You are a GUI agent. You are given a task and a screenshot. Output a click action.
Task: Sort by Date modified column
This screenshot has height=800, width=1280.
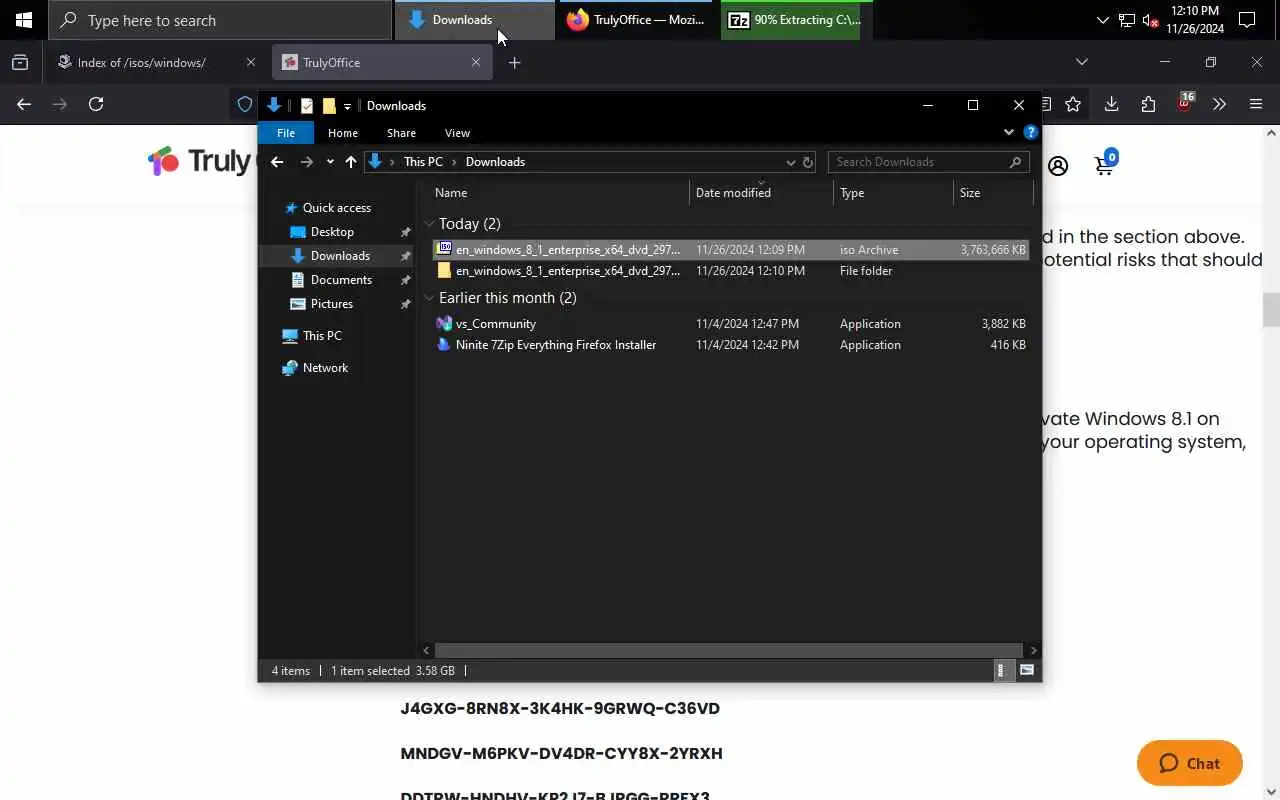pyautogui.click(x=761, y=193)
